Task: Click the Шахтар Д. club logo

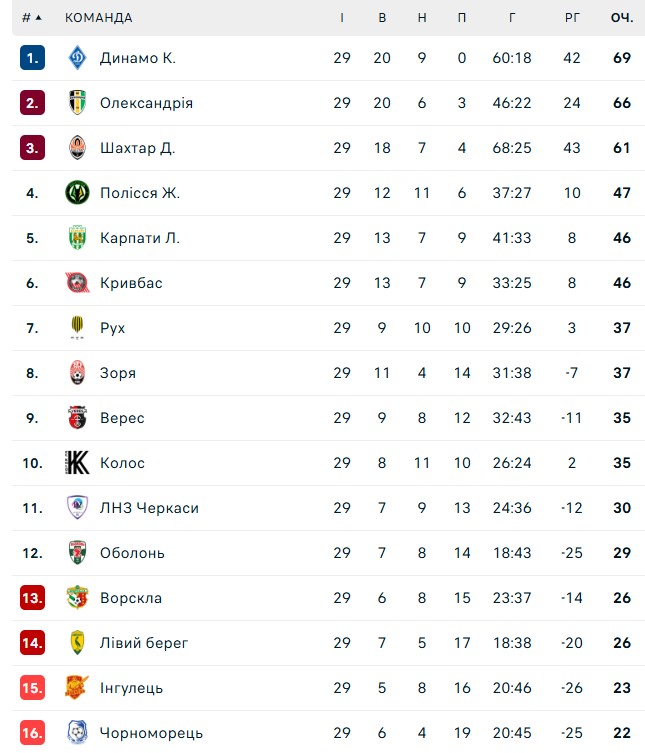Action: pos(78,148)
